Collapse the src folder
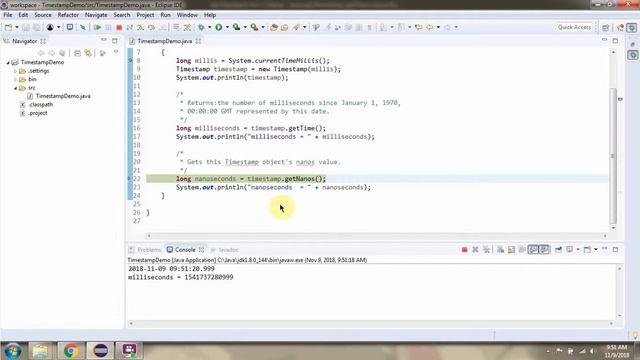This screenshot has width=640, height=360. [x=16, y=88]
